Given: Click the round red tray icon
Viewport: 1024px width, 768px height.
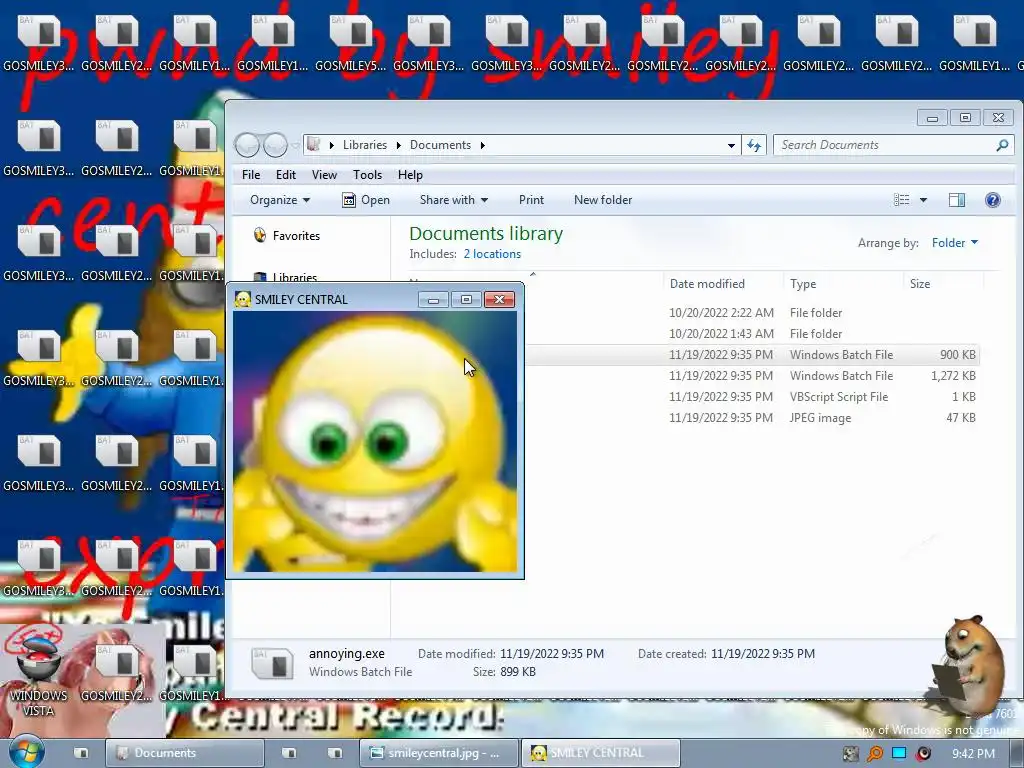Looking at the screenshot, I should (923, 754).
